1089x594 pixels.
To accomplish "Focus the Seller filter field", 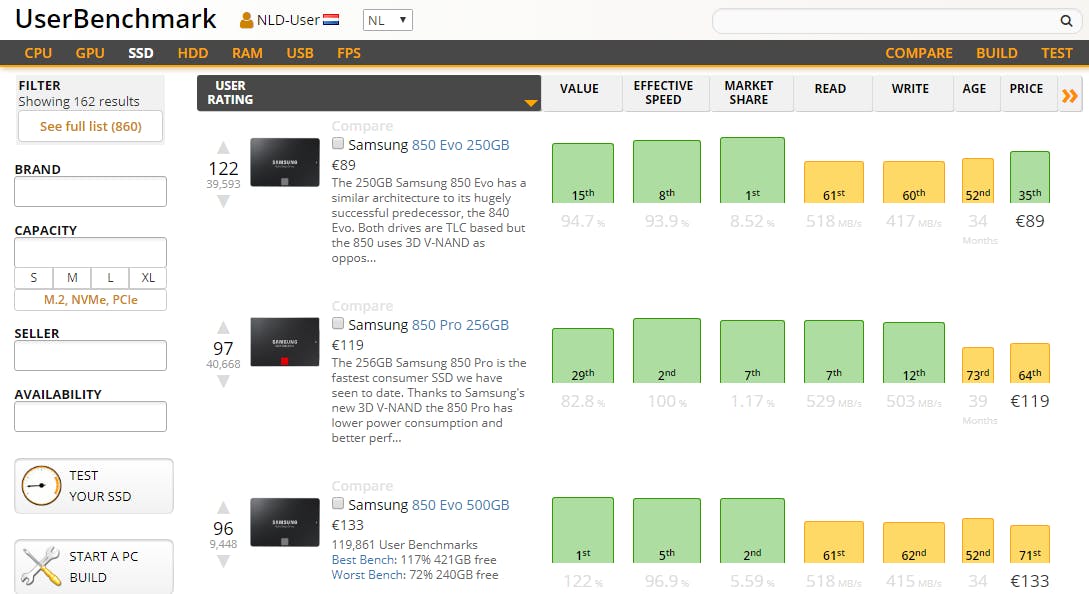I will click(x=90, y=355).
